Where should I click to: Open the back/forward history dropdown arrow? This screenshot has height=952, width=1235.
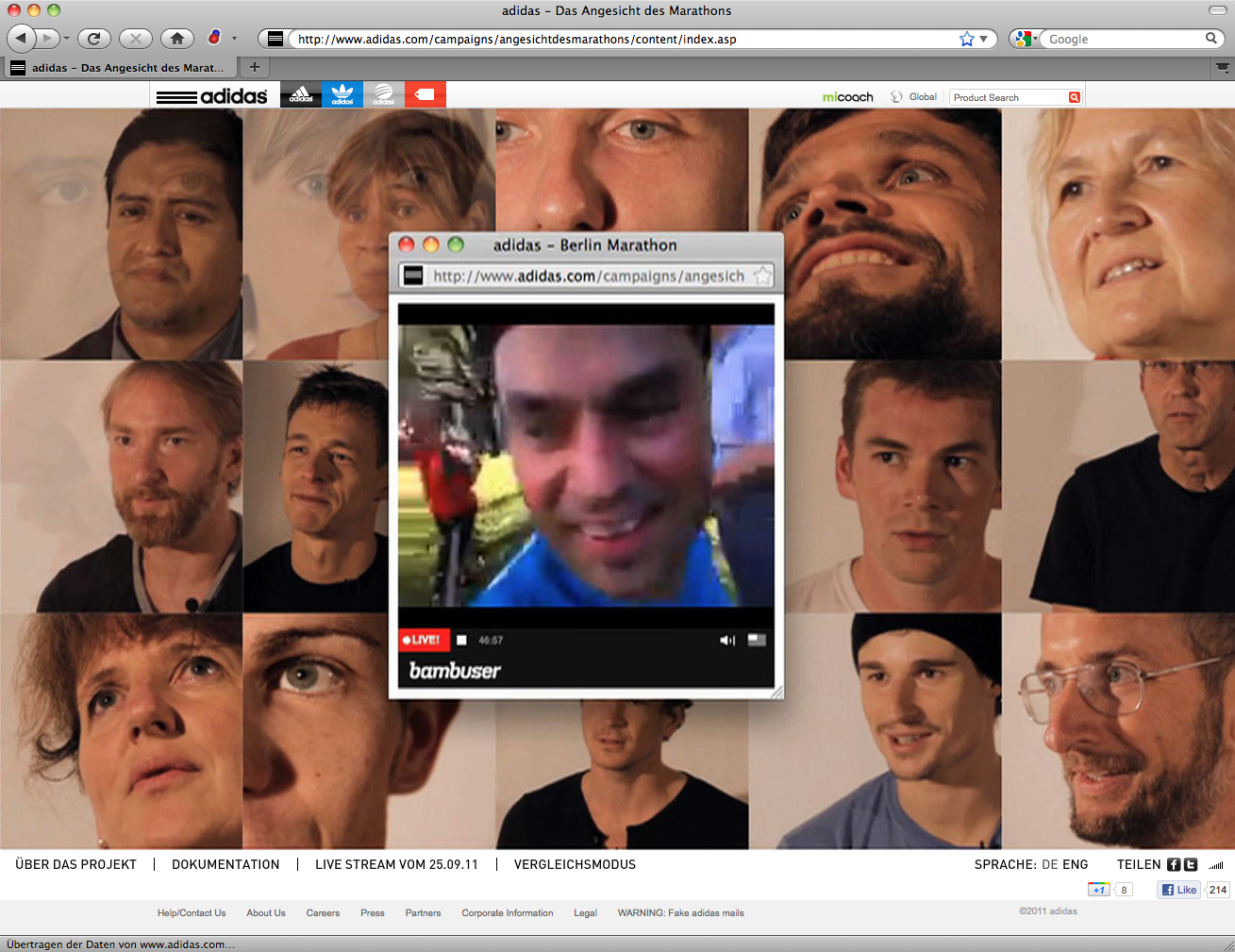pos(66,39)
